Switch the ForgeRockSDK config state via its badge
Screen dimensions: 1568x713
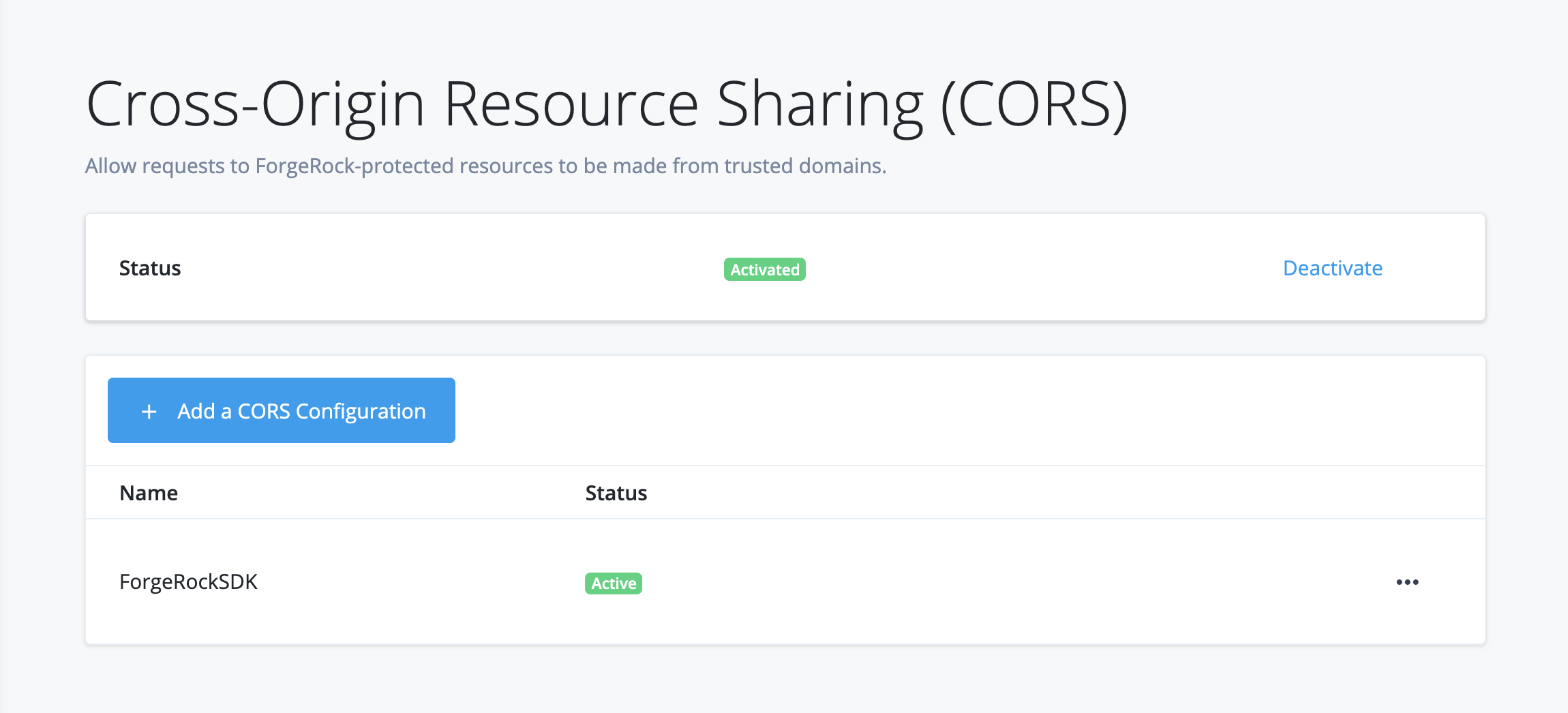tap(612, 583)
